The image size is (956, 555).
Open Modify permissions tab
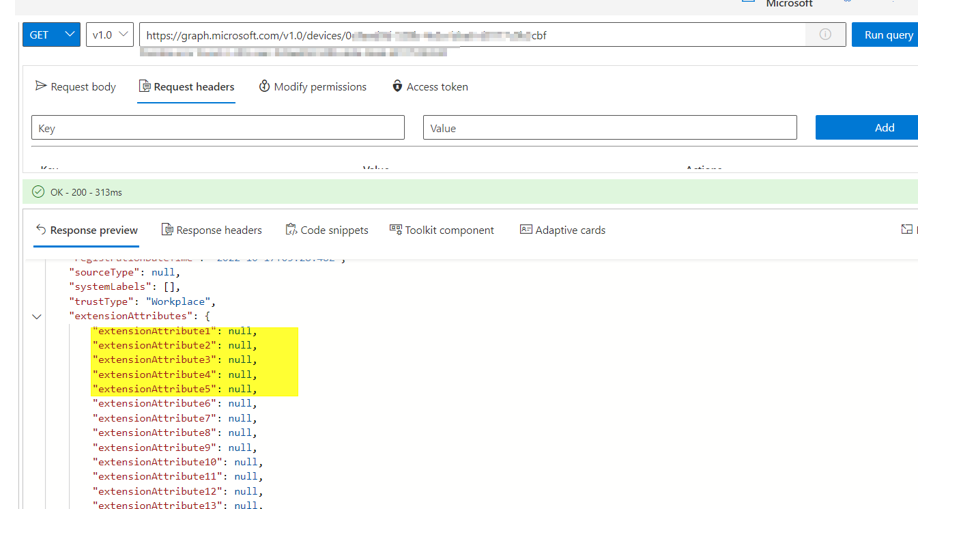click(x=313, y=87)
